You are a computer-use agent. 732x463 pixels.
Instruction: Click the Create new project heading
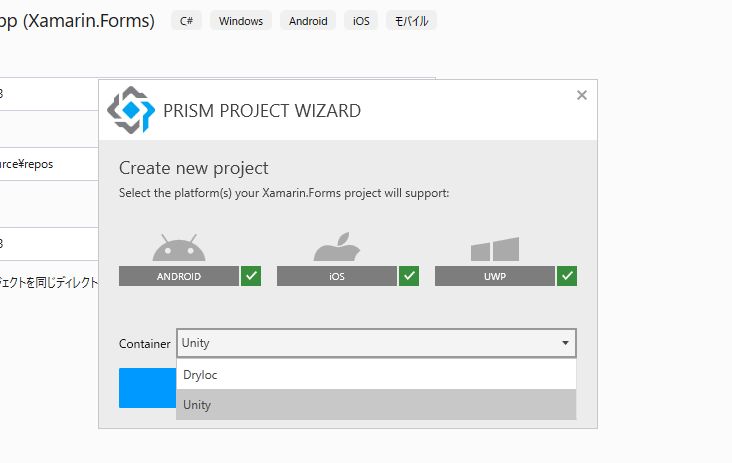(194, 168)
